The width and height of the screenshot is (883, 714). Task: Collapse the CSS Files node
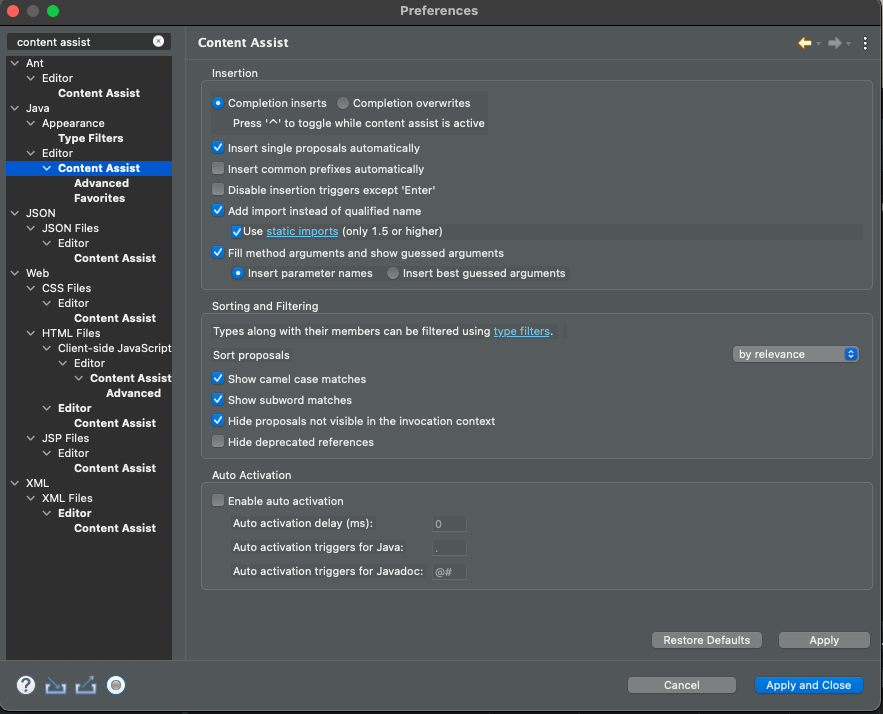(x=31, y=288)
